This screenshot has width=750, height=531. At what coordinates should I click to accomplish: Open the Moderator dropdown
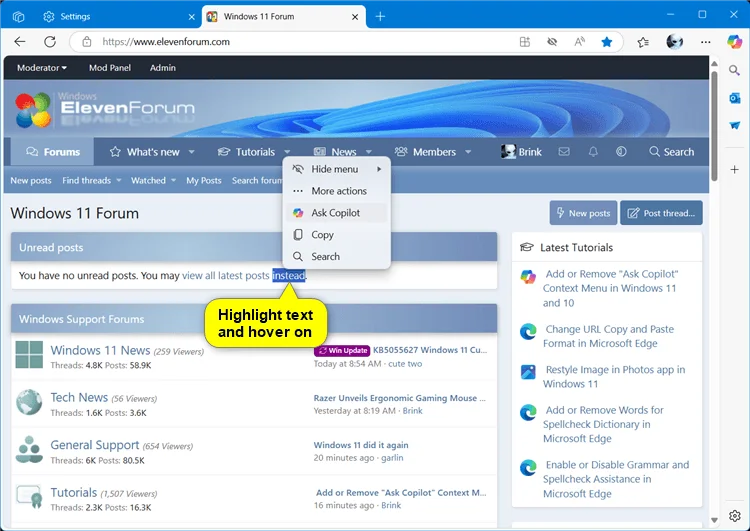coord(42,68)
